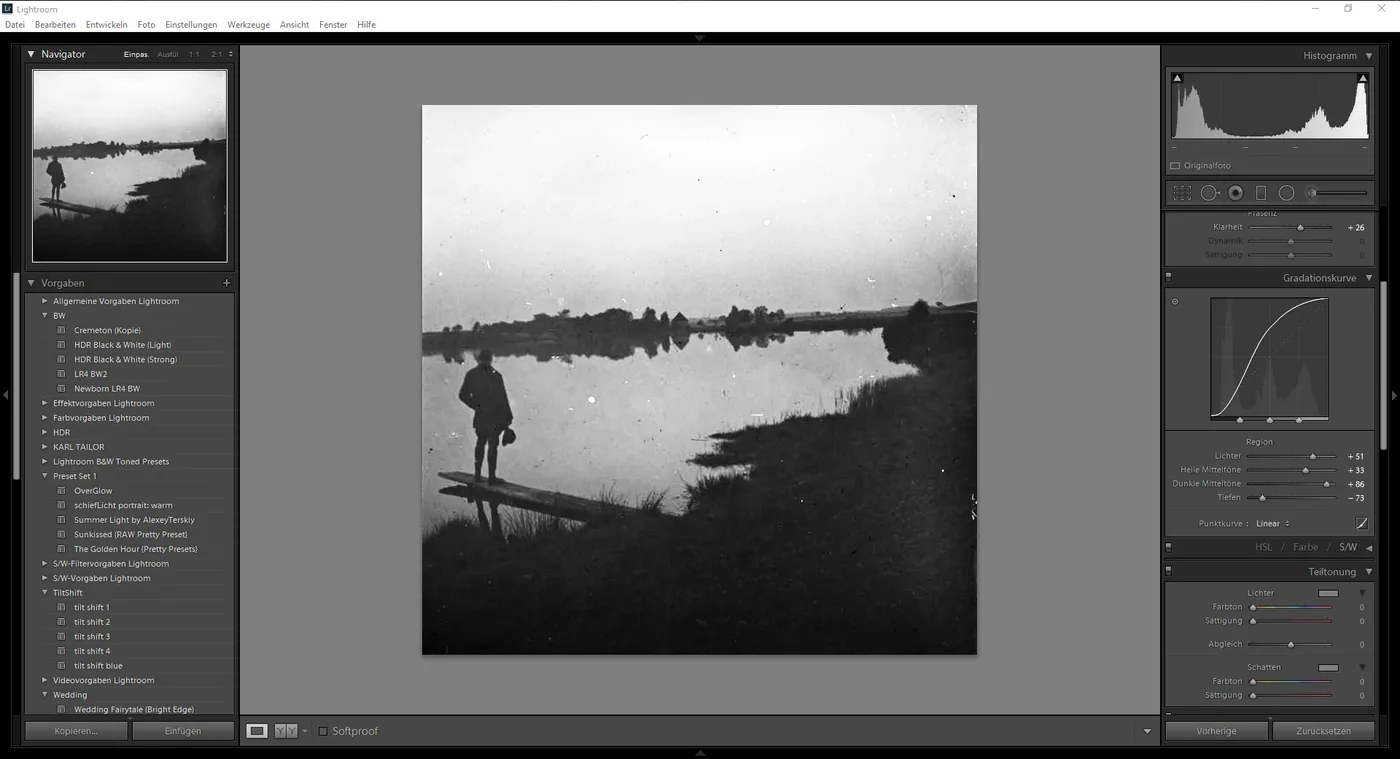Image resolution: width=1400 pixels, height=759 pixels.
Task: Select the radial filter tool
Action: 1287,193
